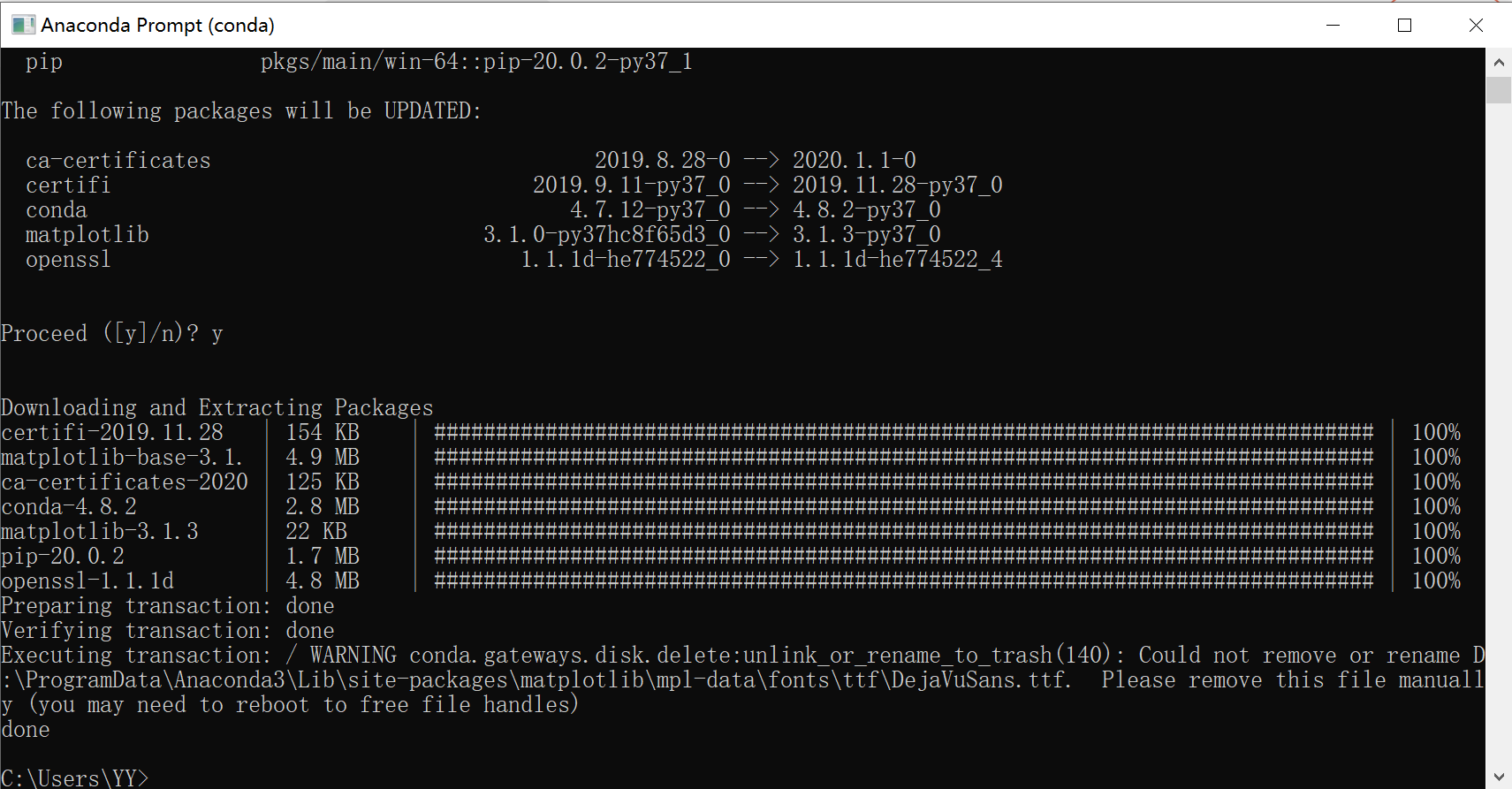Viewport: 1512px width, 789px height.
Task: Click the 'Downloading and Extracting Packages' heading
Action: point(217,408)
